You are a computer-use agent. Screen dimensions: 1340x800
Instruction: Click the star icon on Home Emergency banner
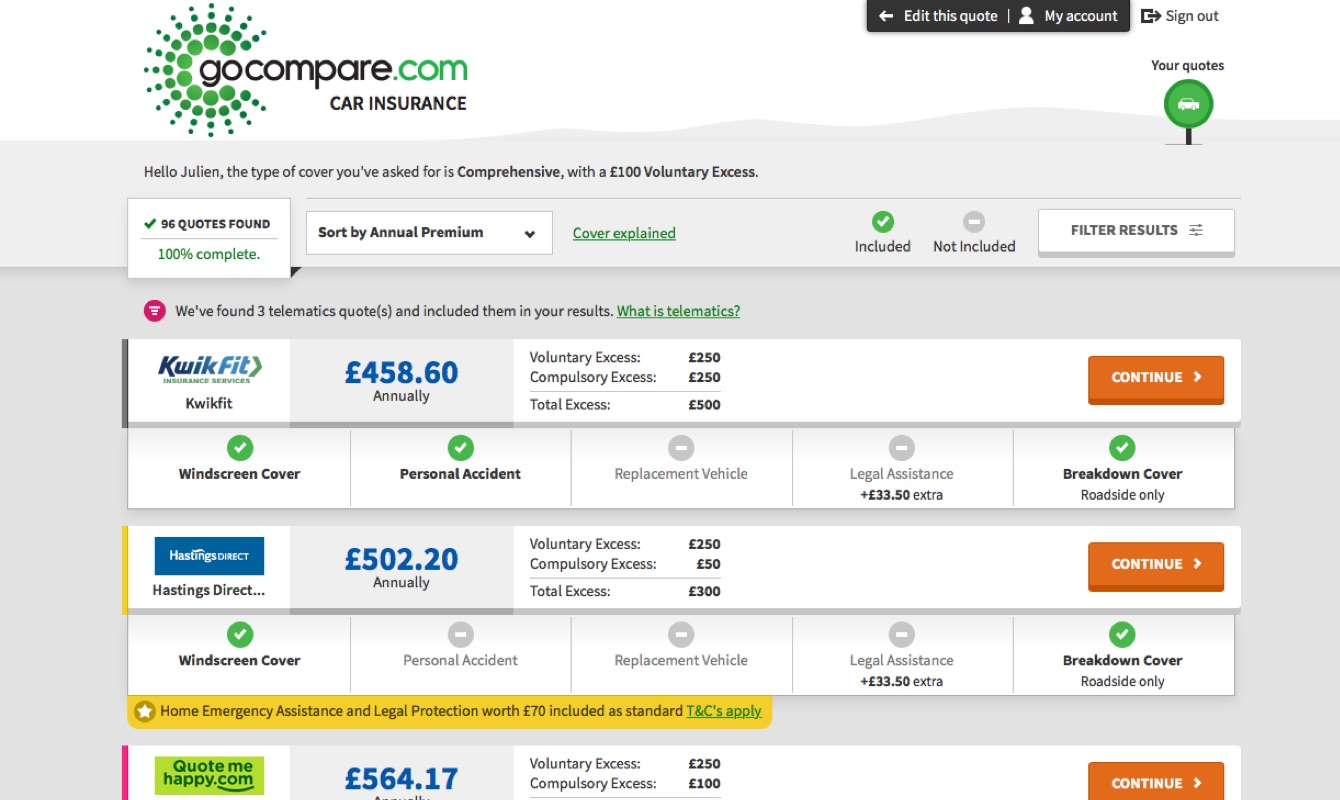[x=145, y=712]
